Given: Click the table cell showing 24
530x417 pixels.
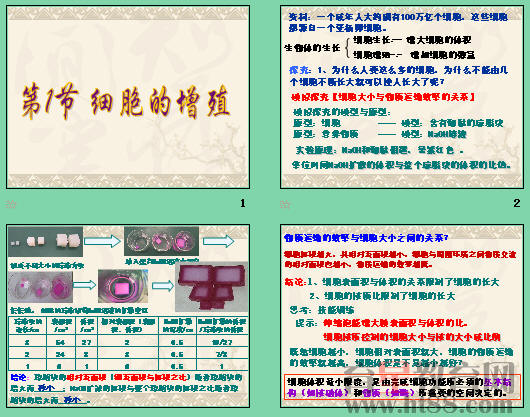Looking at the screenshot, I should point(61,354).
